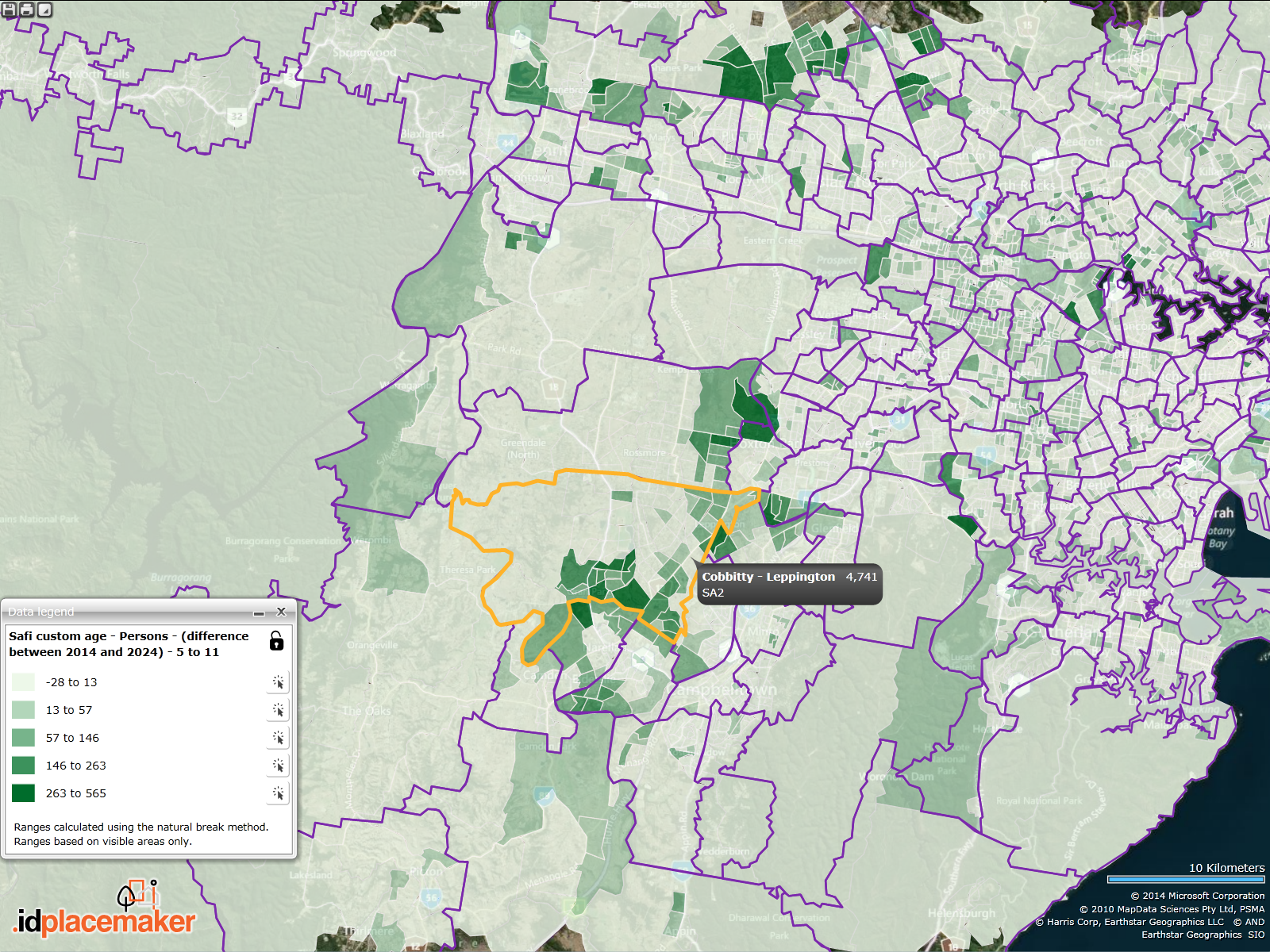
Task: Click the Orangeville map label
Action: (x=372, y=645)
